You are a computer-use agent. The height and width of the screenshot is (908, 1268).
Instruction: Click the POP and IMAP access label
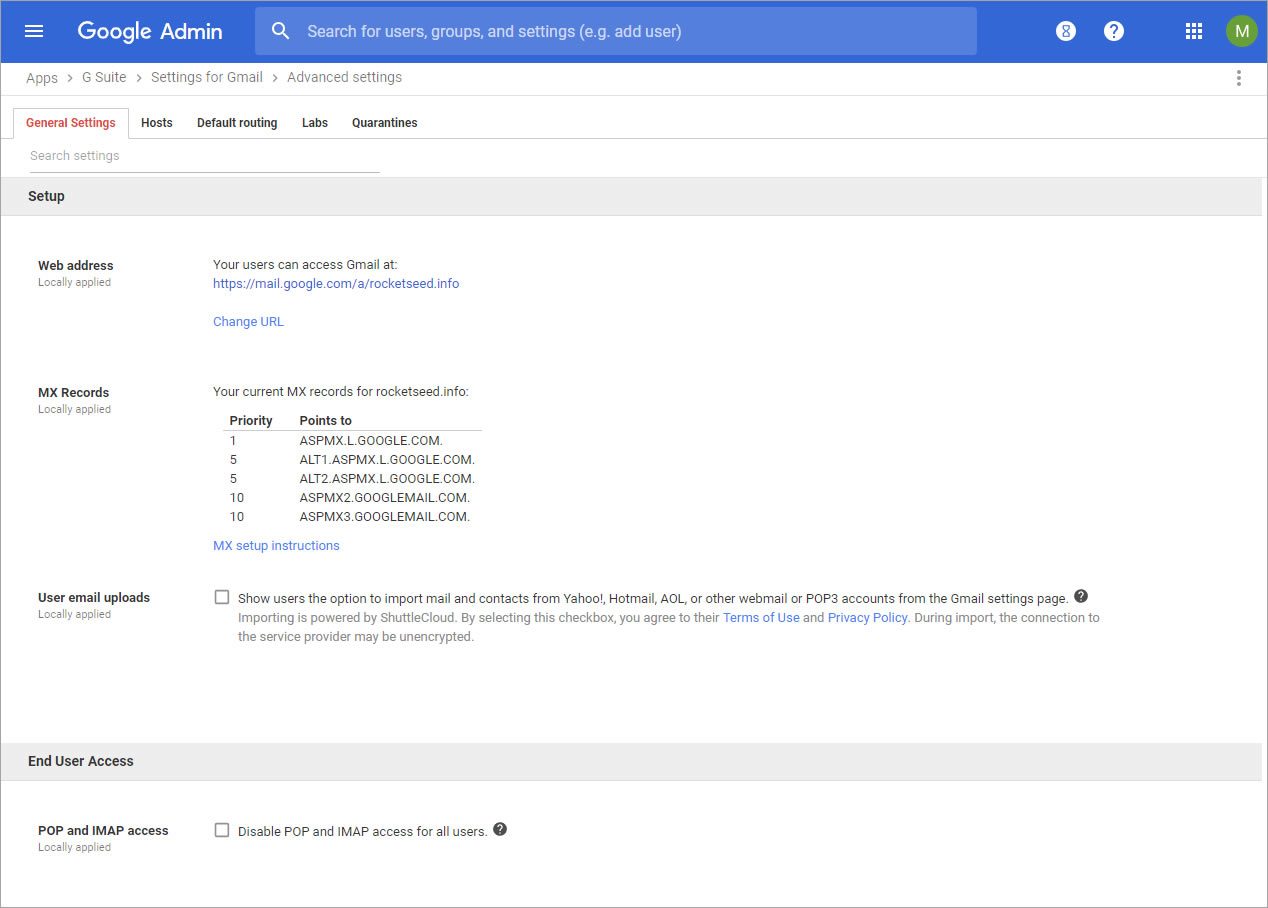tap(103, 830)
